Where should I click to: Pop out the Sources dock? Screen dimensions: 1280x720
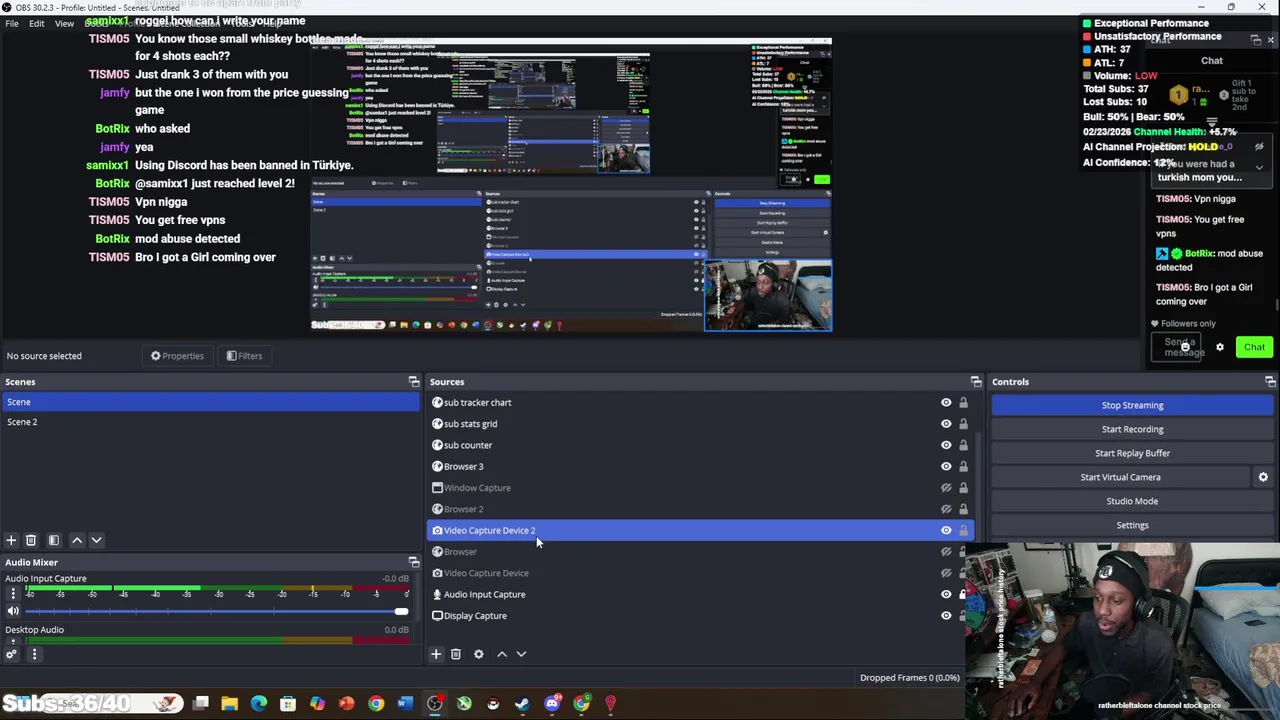pyautogui.click(x=976, y=382)
